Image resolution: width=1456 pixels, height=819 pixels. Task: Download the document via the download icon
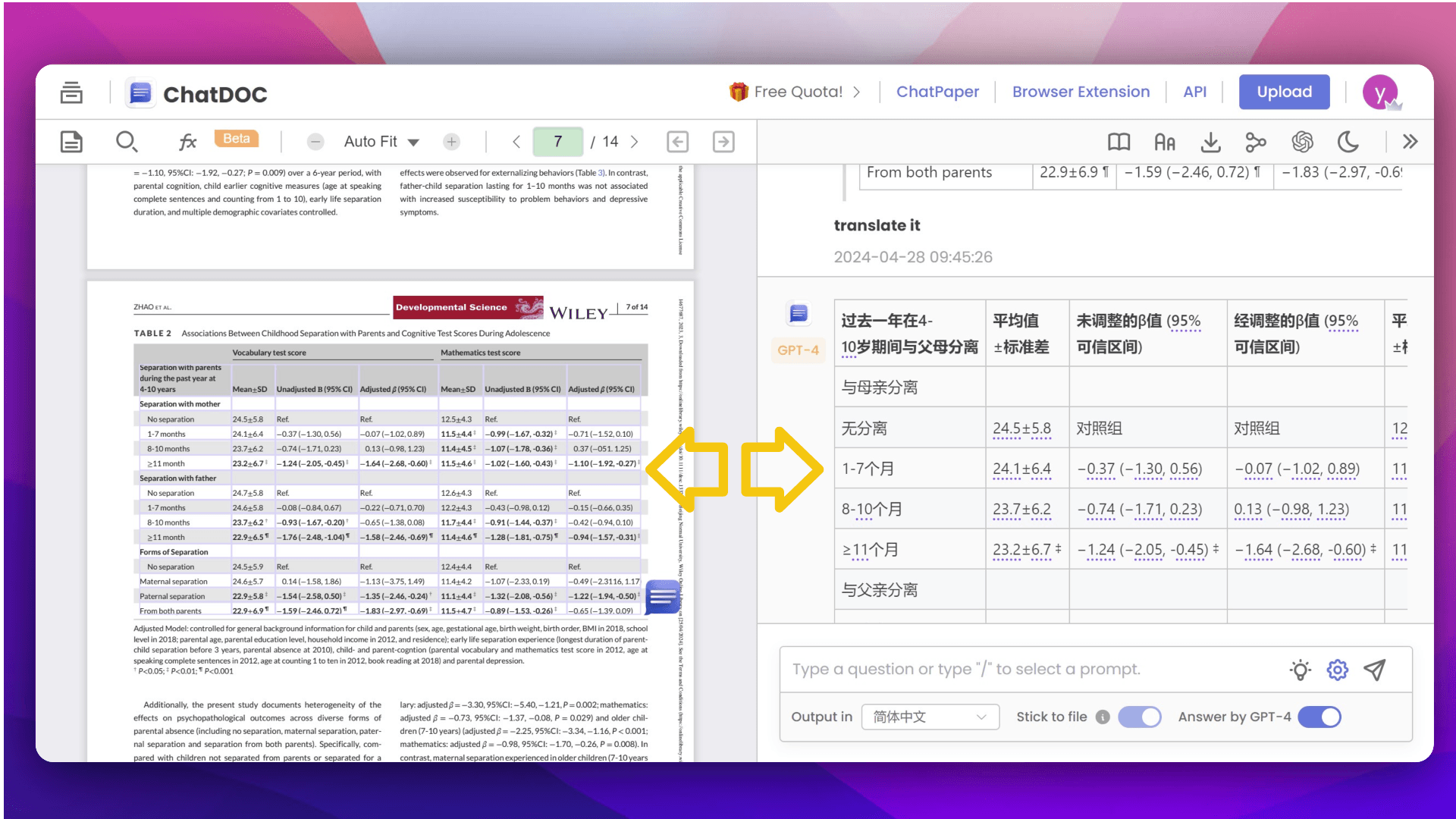point(1210,141)
